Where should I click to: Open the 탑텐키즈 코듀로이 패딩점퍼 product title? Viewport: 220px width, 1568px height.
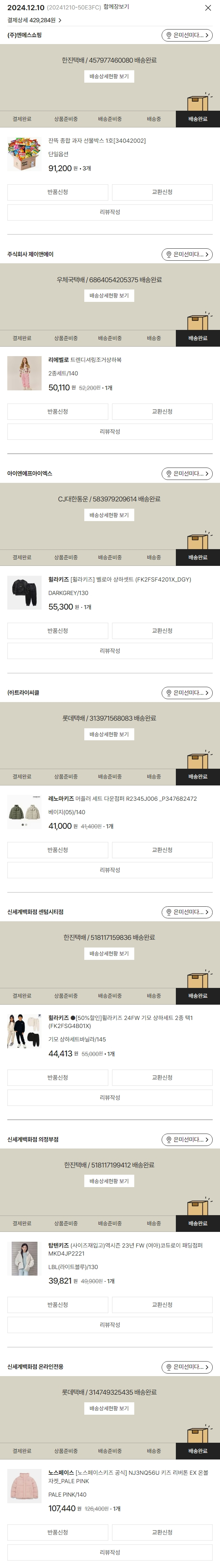tap(126, 1249)
